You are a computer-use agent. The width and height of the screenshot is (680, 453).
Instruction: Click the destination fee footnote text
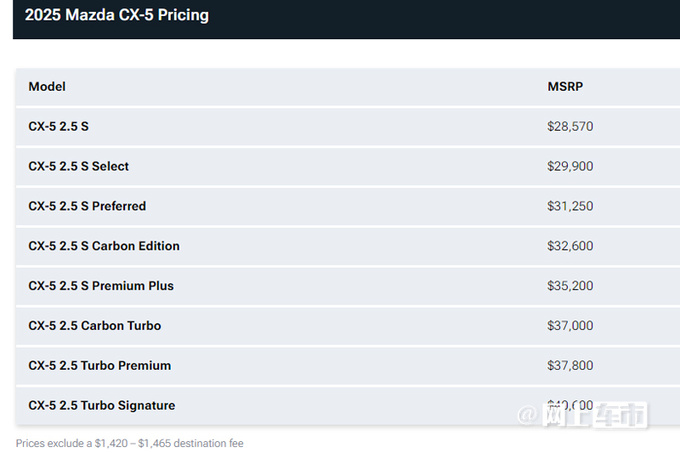coord(130,443)
